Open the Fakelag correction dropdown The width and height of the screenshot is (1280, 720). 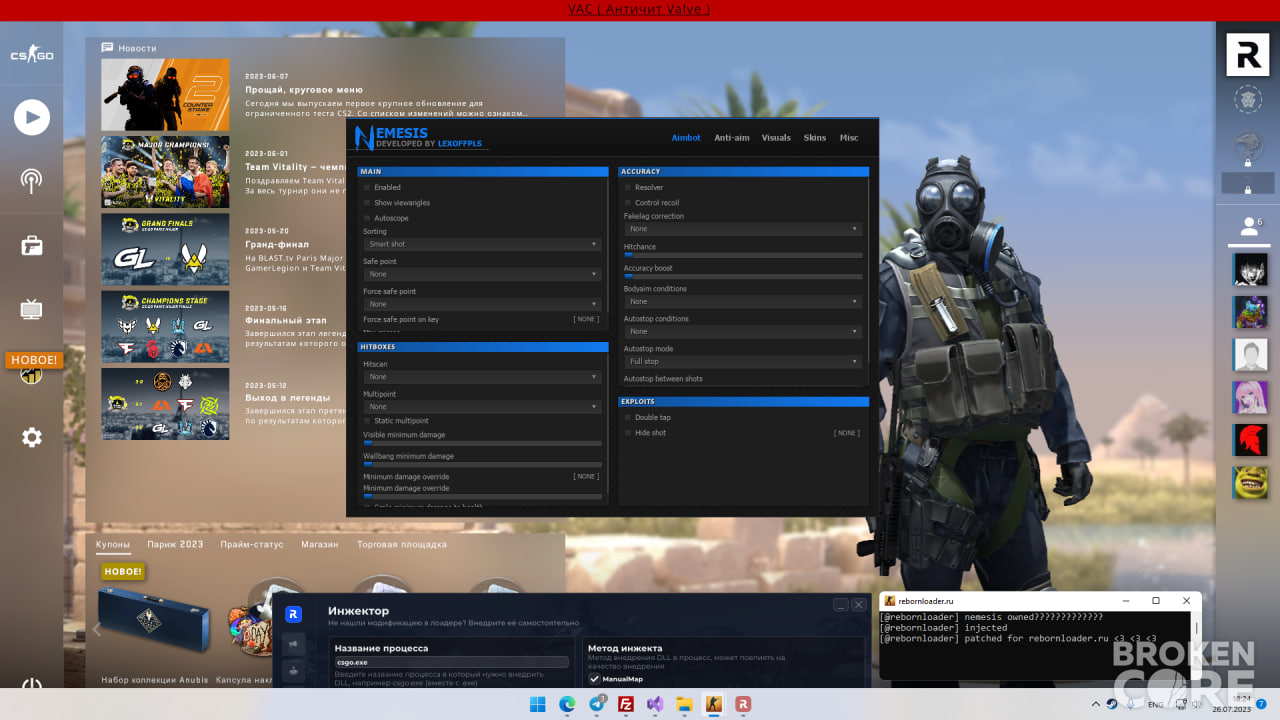[743, 229]
